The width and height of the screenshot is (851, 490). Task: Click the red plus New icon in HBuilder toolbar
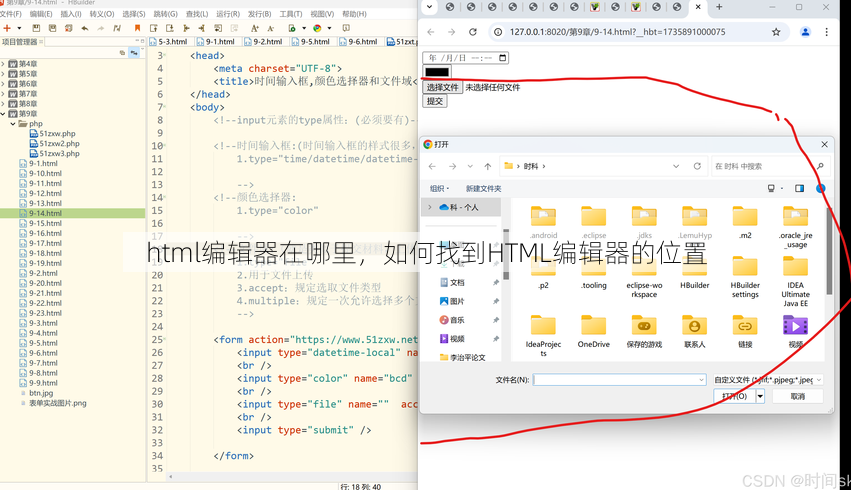(x=7, y=28)
